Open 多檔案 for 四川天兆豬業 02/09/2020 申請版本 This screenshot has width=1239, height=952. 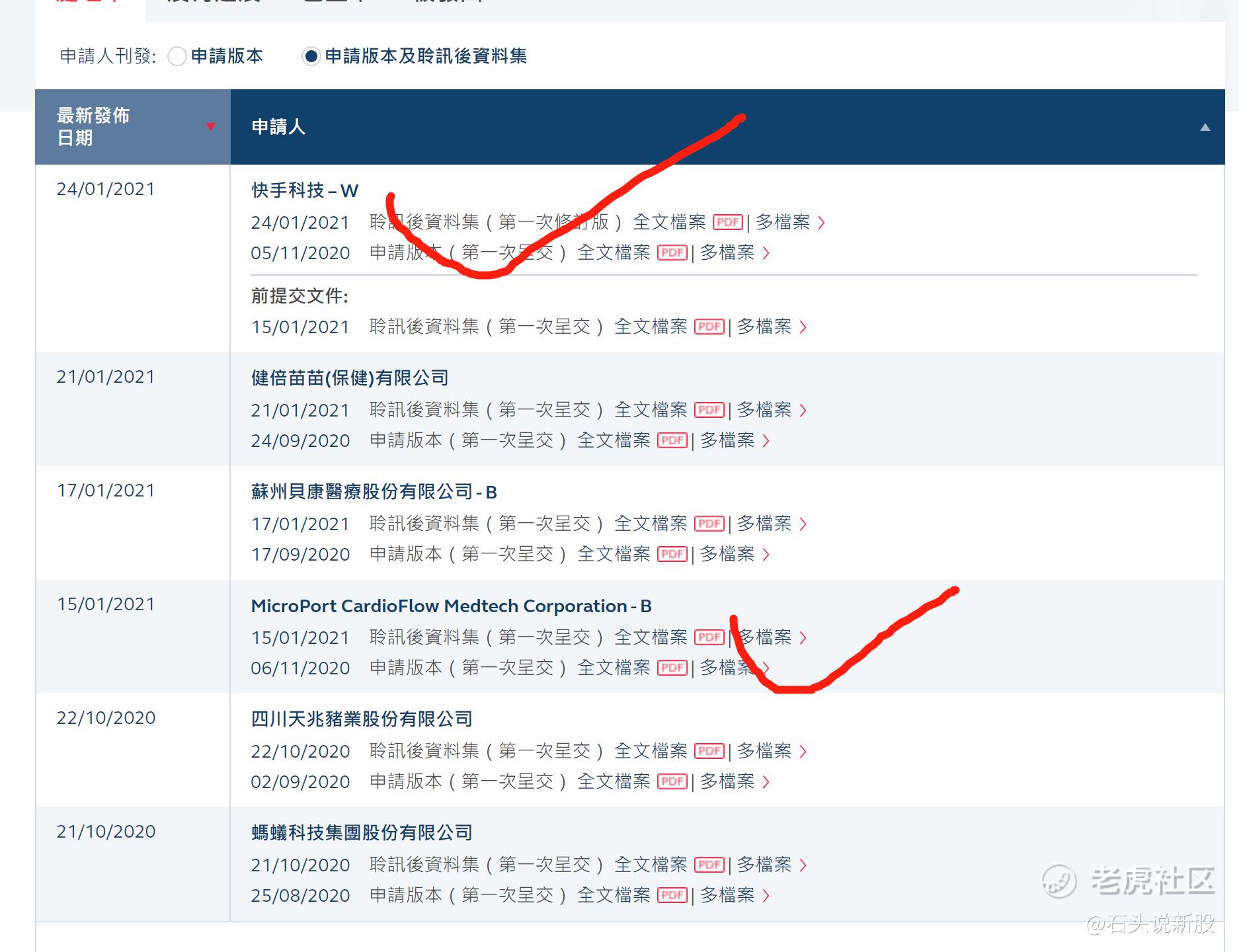pyautogui.click(x=735, y=781)
